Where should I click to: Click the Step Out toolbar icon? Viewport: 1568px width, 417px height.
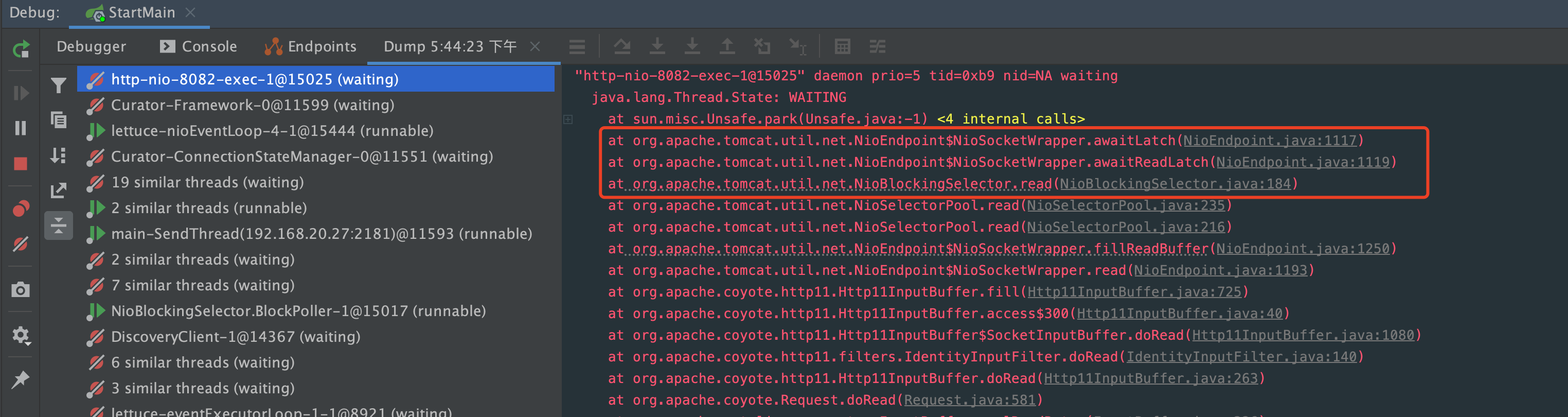[x=727, y=47]
